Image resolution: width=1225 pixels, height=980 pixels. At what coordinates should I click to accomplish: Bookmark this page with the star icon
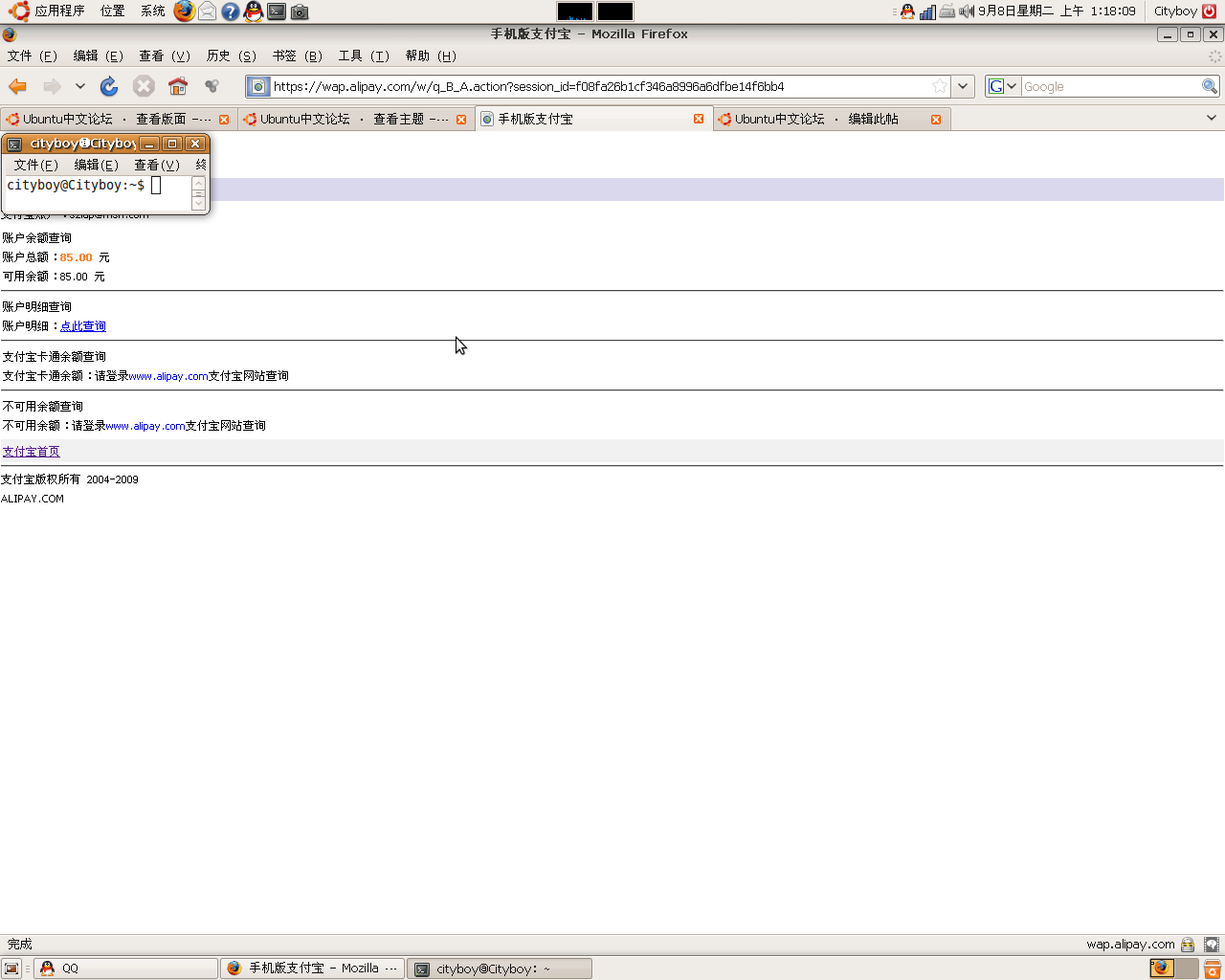click(x=940, y=86)
